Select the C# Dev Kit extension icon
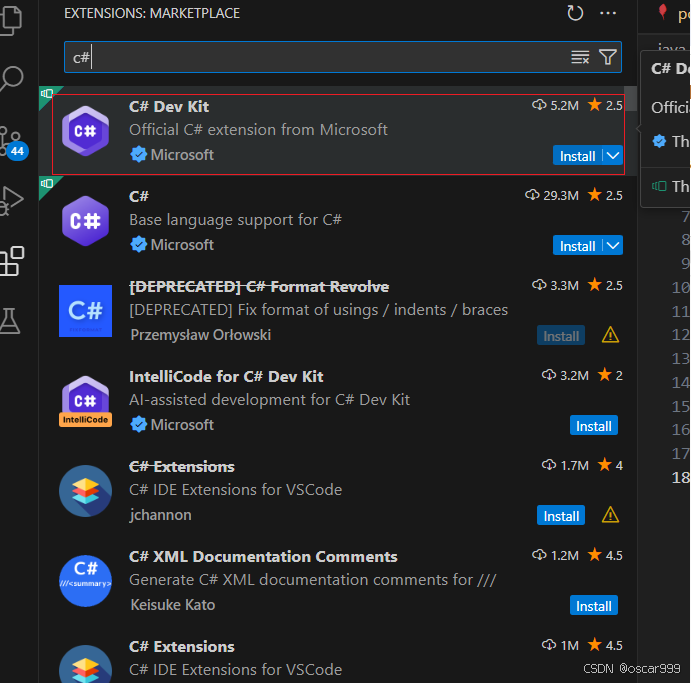Viewport: 691px width, 683px height. 85,131
